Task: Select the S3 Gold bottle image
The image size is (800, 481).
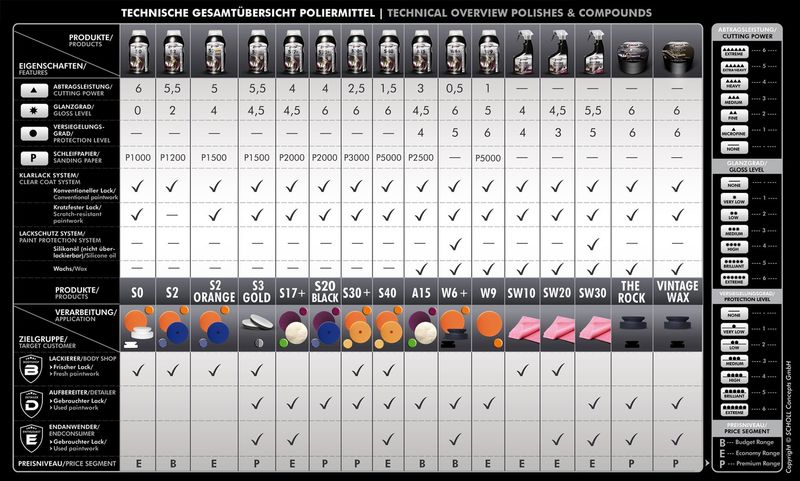Action: point(257,52)
